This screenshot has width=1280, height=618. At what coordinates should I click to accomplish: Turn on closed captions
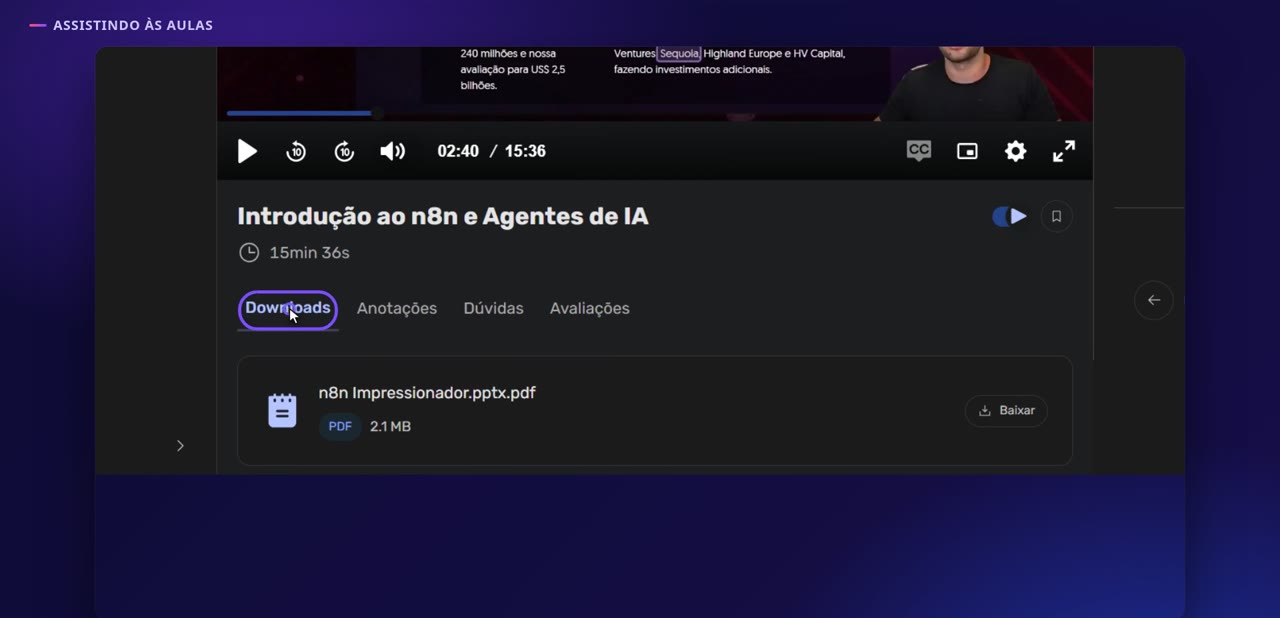coord(919,151)
